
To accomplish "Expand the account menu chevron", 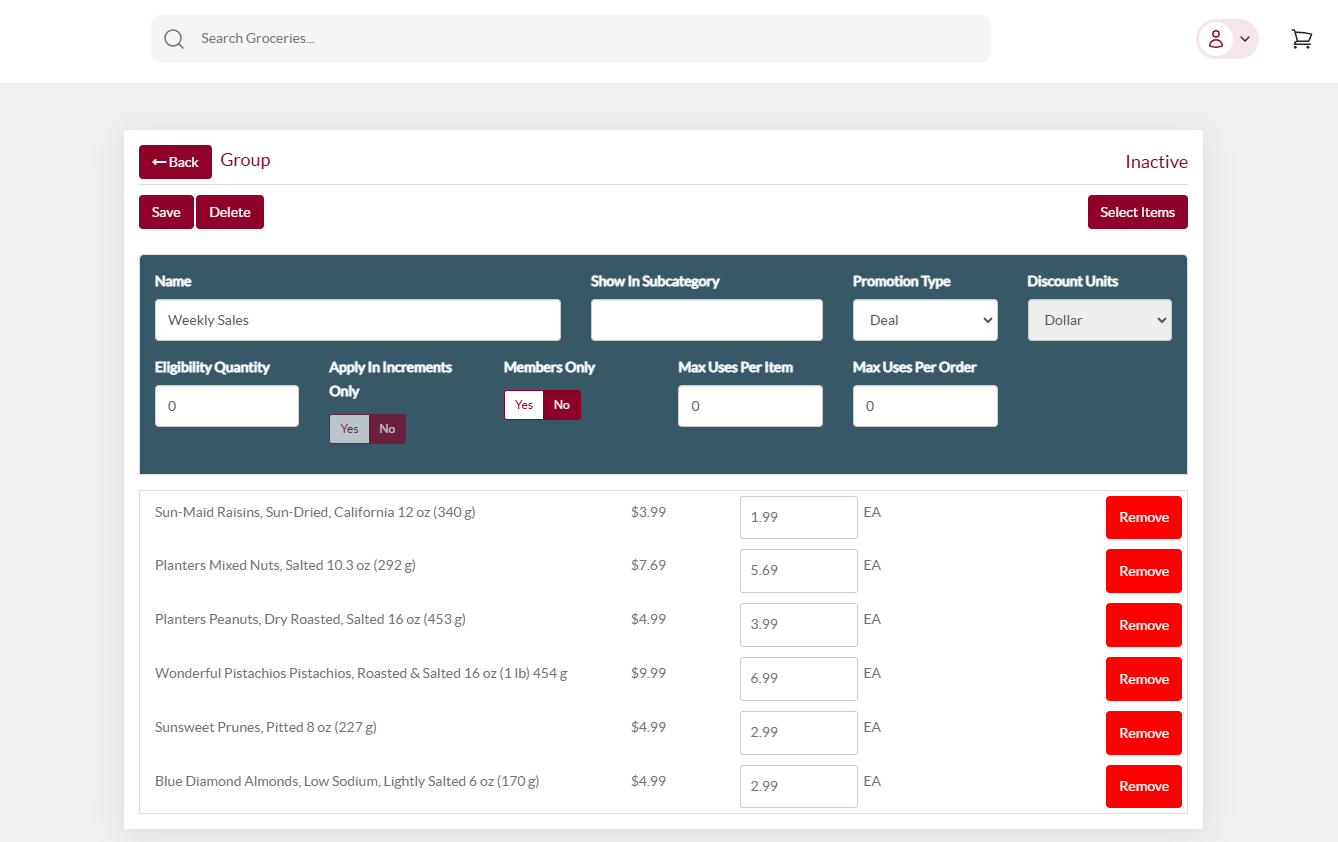I will click(x=1245, y=39).
